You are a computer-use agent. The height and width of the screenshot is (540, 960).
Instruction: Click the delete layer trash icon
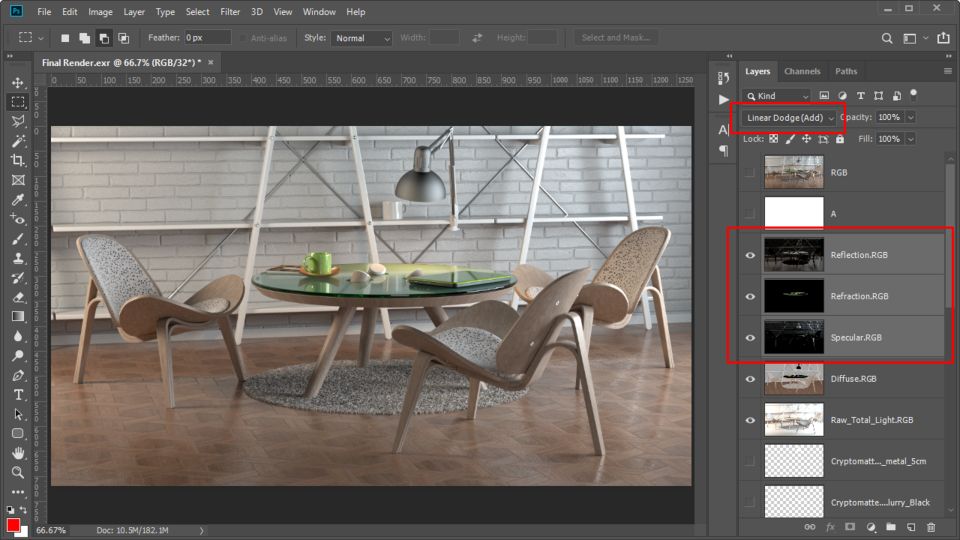coord(931,527)
